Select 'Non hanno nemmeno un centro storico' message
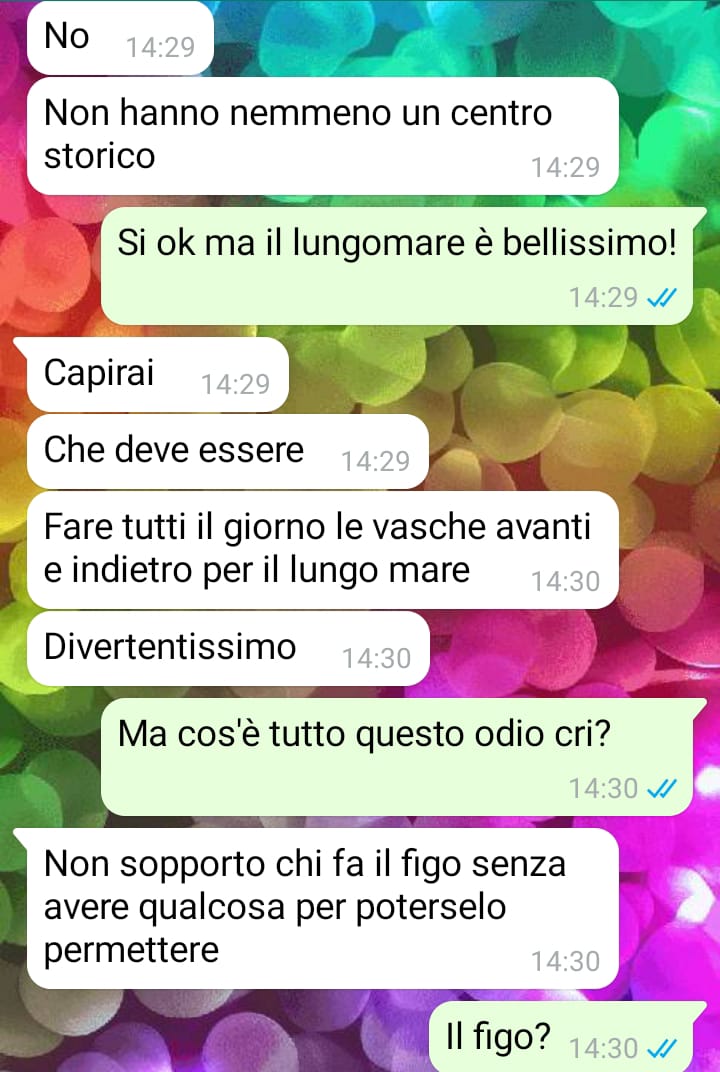The width and height of the screenshot is (720, 1072). point(323,136)
